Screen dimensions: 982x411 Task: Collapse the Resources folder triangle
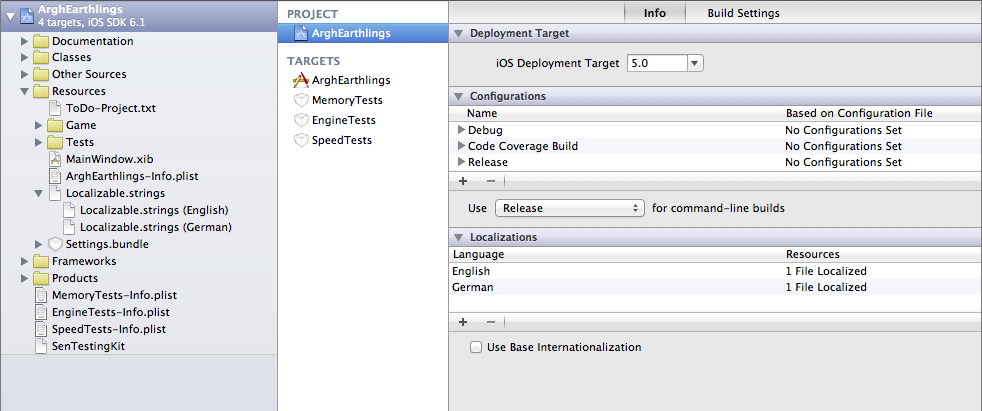pos(25,91)
